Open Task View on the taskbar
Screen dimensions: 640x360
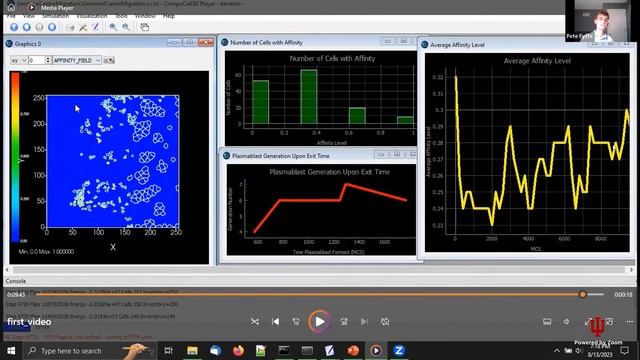point(168,351)
